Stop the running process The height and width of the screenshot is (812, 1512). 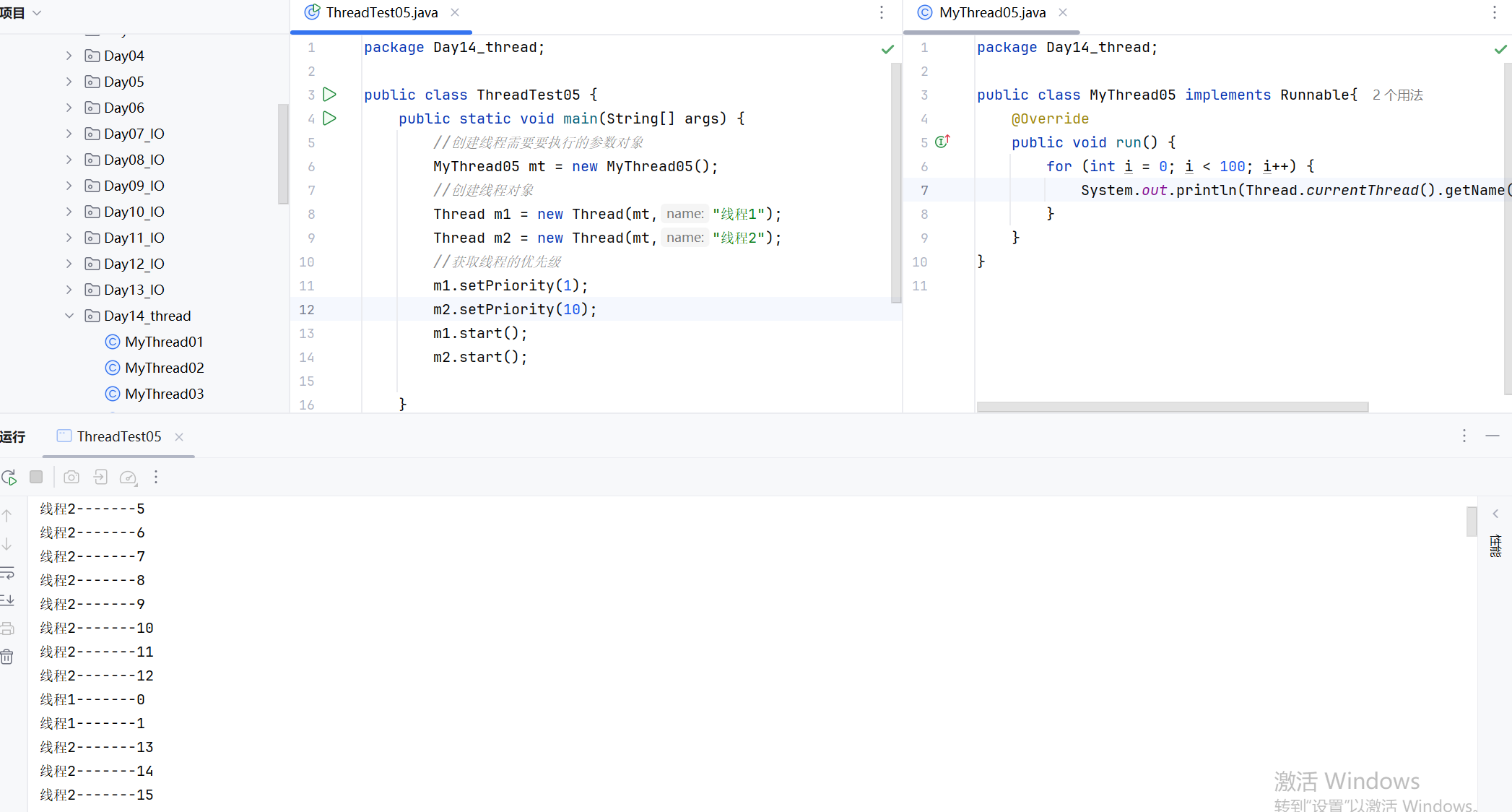tap(36, 477)
